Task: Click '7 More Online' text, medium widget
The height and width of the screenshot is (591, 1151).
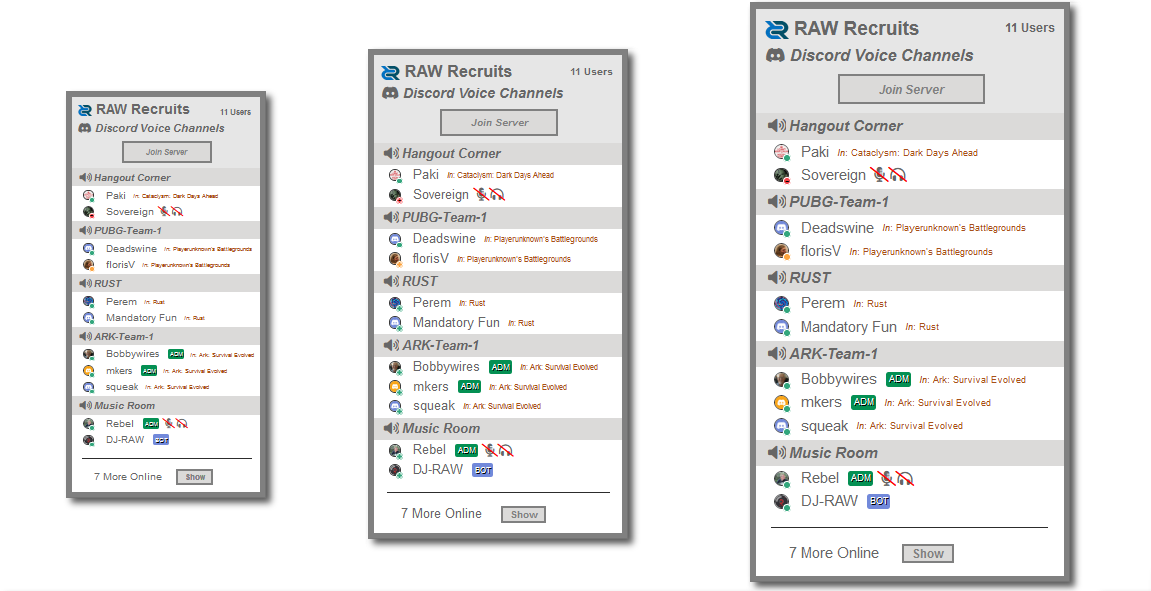Action: pyautogui.click(x=441, y=514)
